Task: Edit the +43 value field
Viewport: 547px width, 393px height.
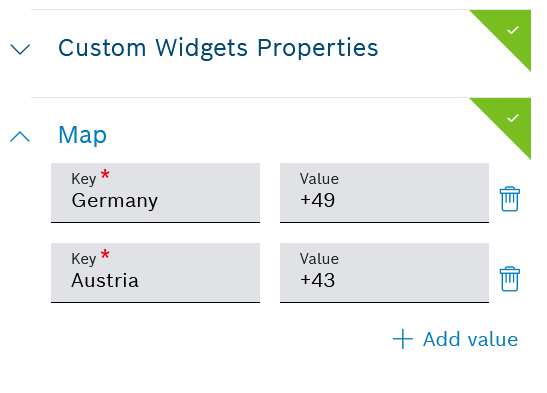Action: coord(384,273)
